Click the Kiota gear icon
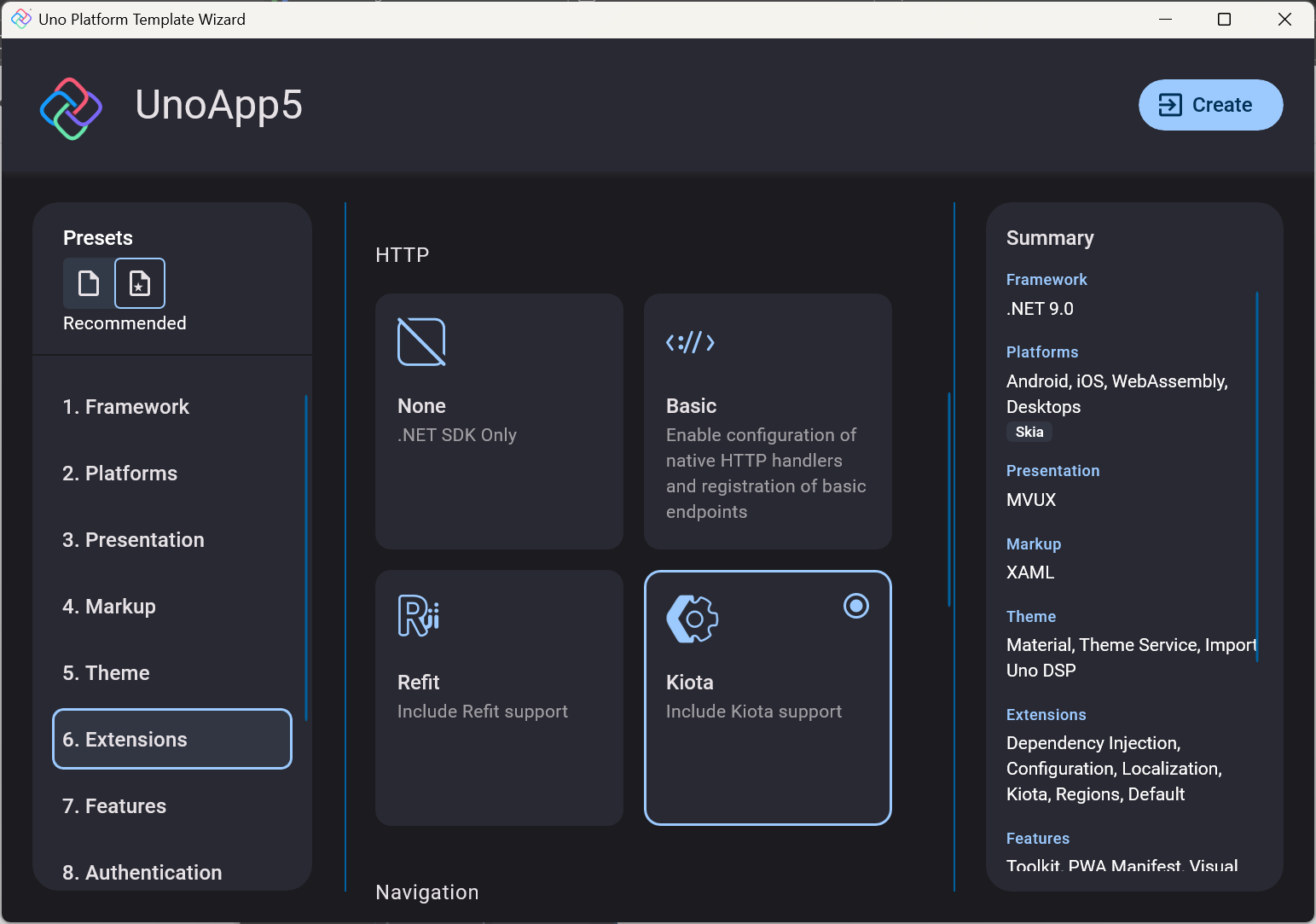Screen dimensions: 1316x924 coord(692,619)
